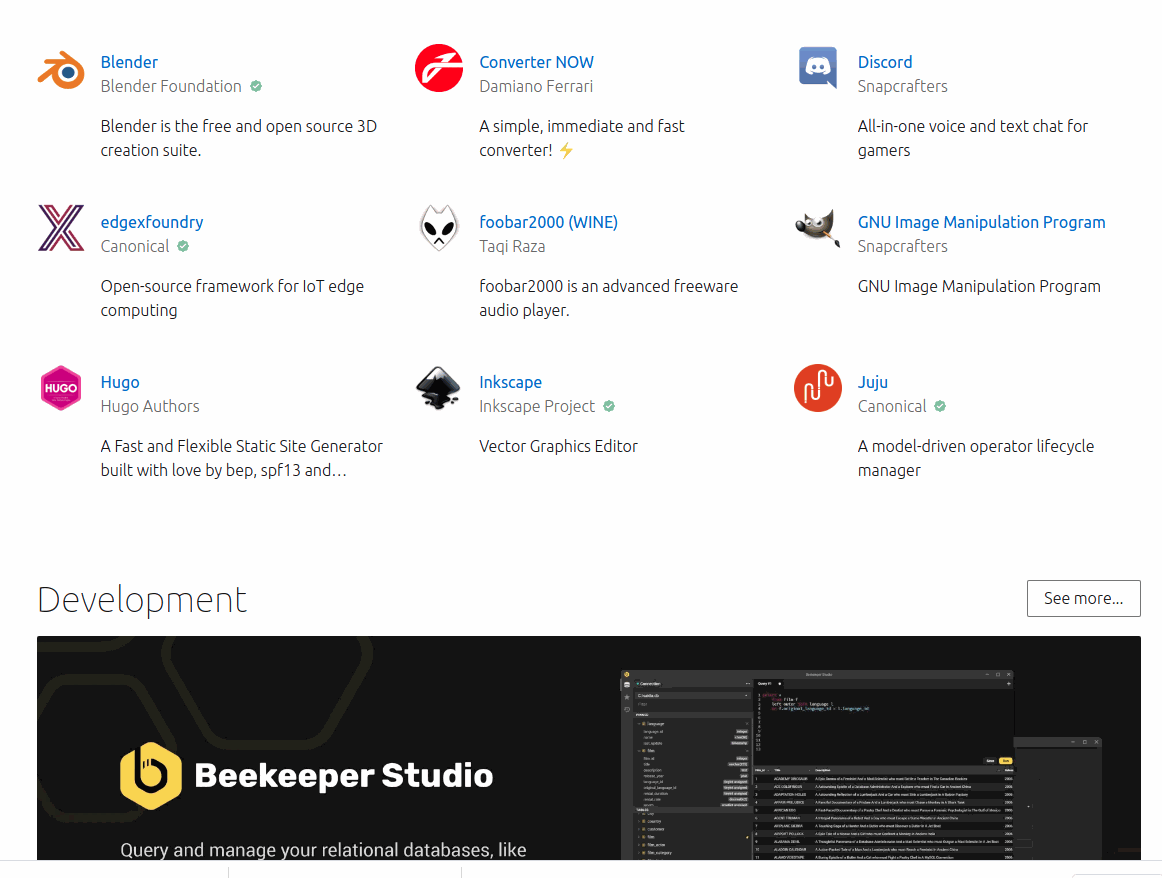Click the Blender app icon
Image resolution: width=1162 pixels, height=878 pixels.
click(x=61, y=69)
